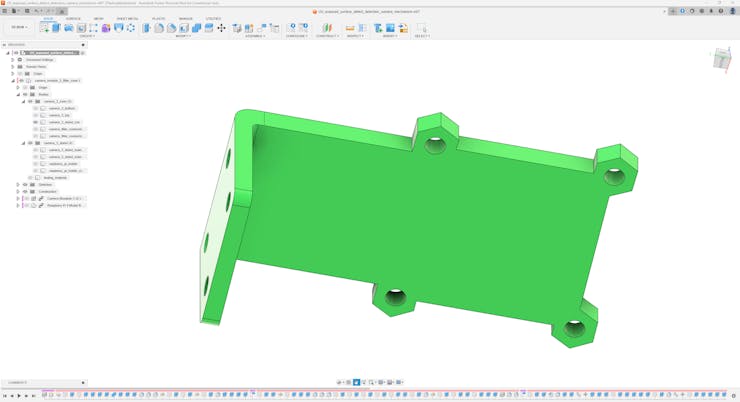Viewport: 740px width, 402px height.
Task: Select the Create Sketch tool
Action: click(x=44, y=28)
